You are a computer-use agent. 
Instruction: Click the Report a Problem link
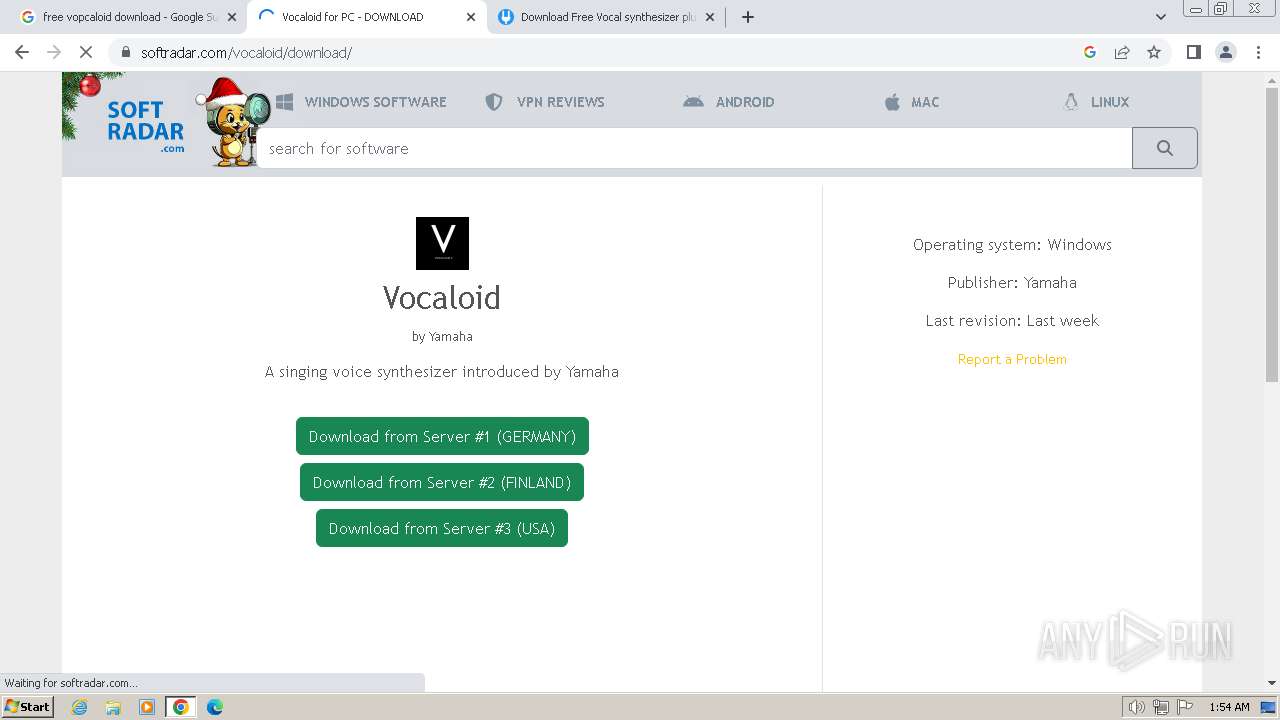point(1012,359)
